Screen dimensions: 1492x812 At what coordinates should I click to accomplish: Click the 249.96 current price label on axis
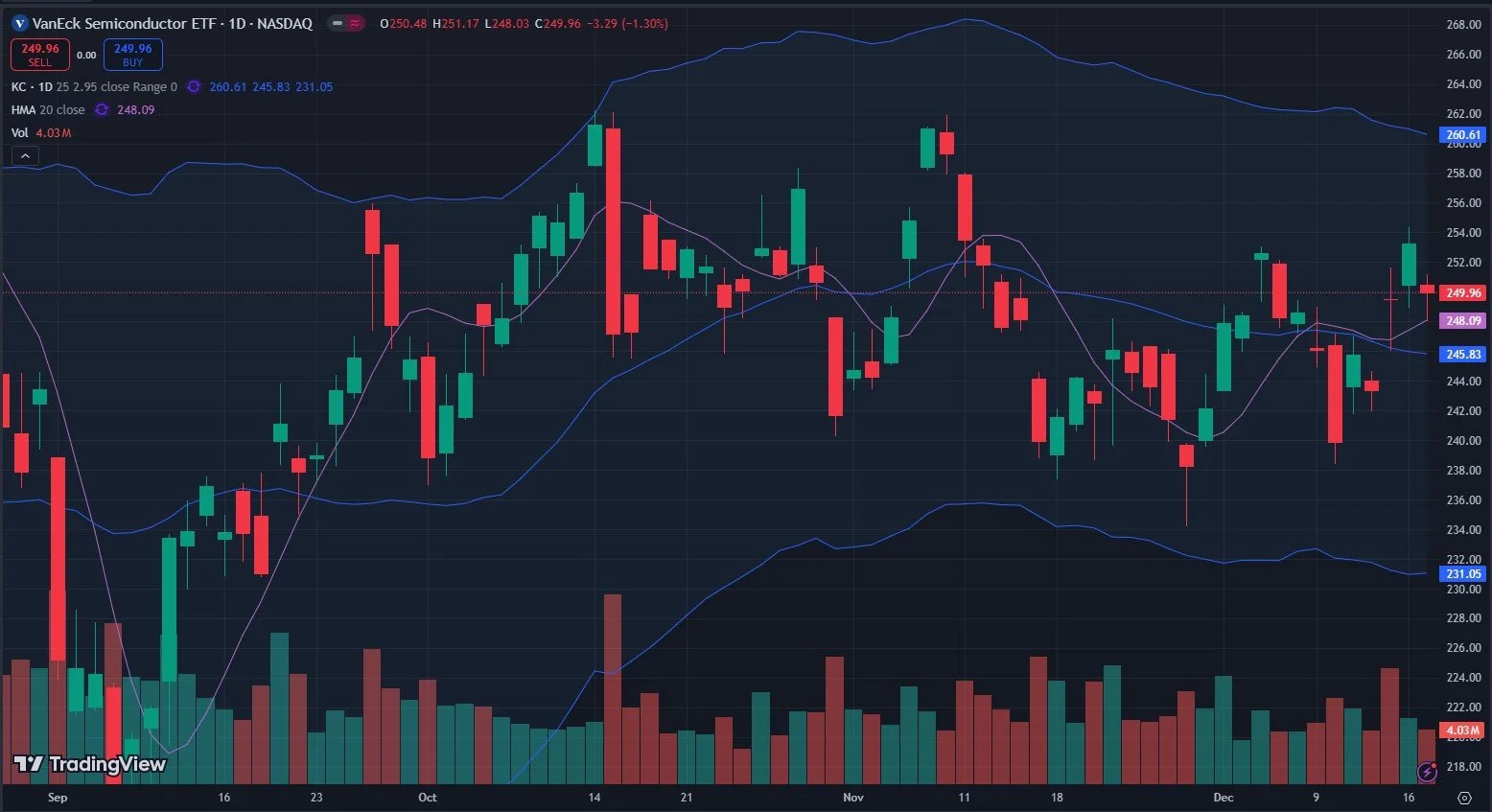1463,292
